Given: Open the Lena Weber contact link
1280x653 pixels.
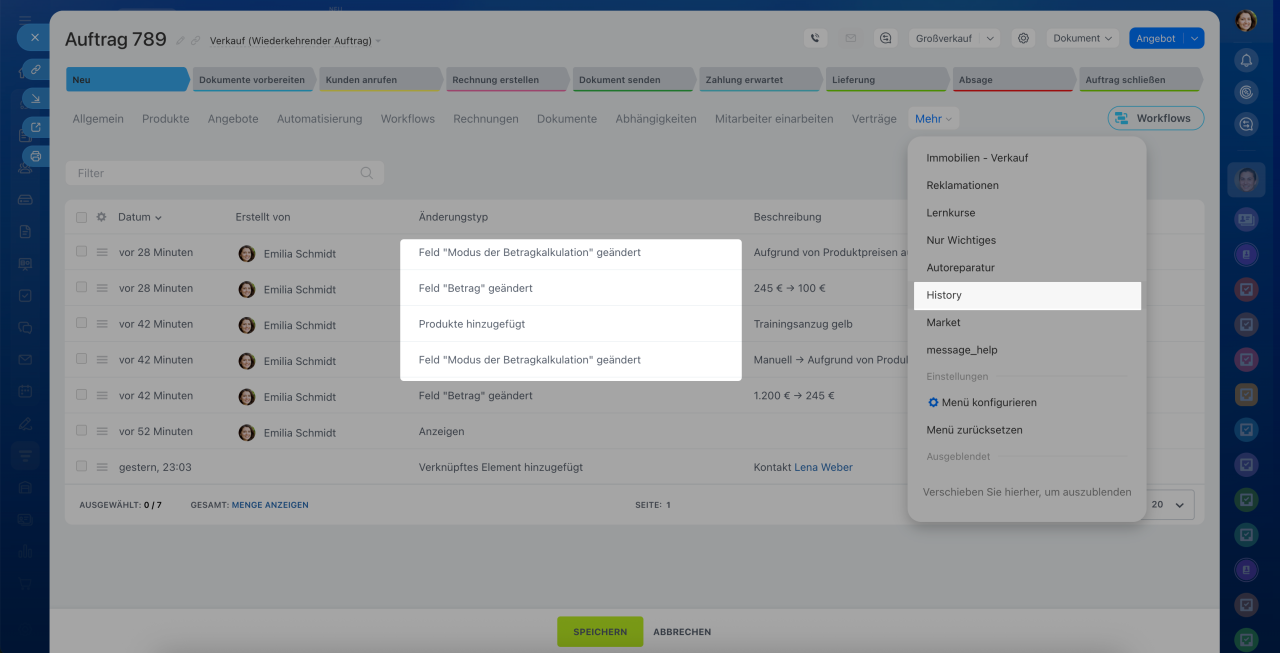Looking at the screenshot, I should tap(823, 467).
